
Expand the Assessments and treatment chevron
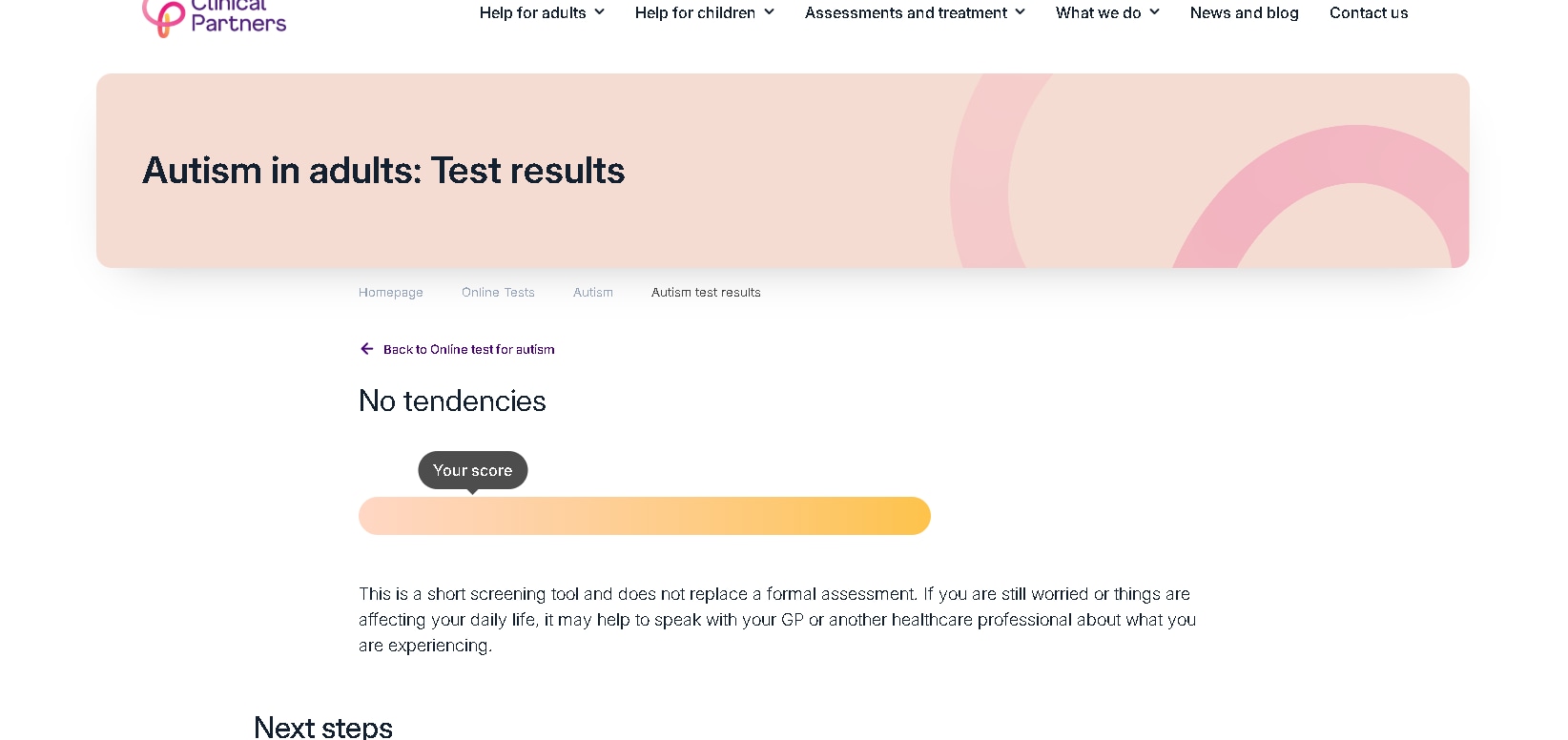point(1021,12)
